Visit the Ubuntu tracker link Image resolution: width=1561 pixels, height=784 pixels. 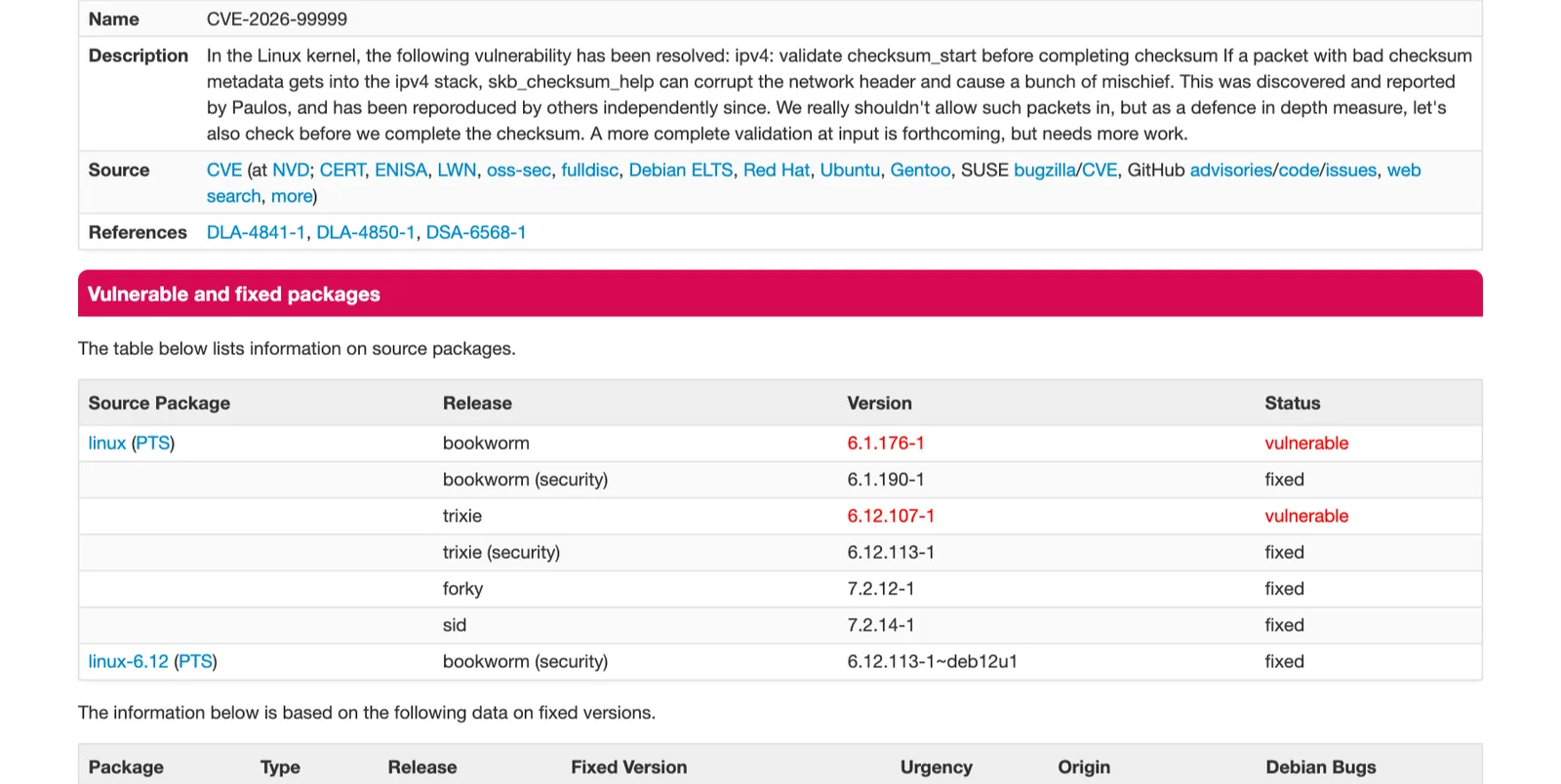point(850,170)
